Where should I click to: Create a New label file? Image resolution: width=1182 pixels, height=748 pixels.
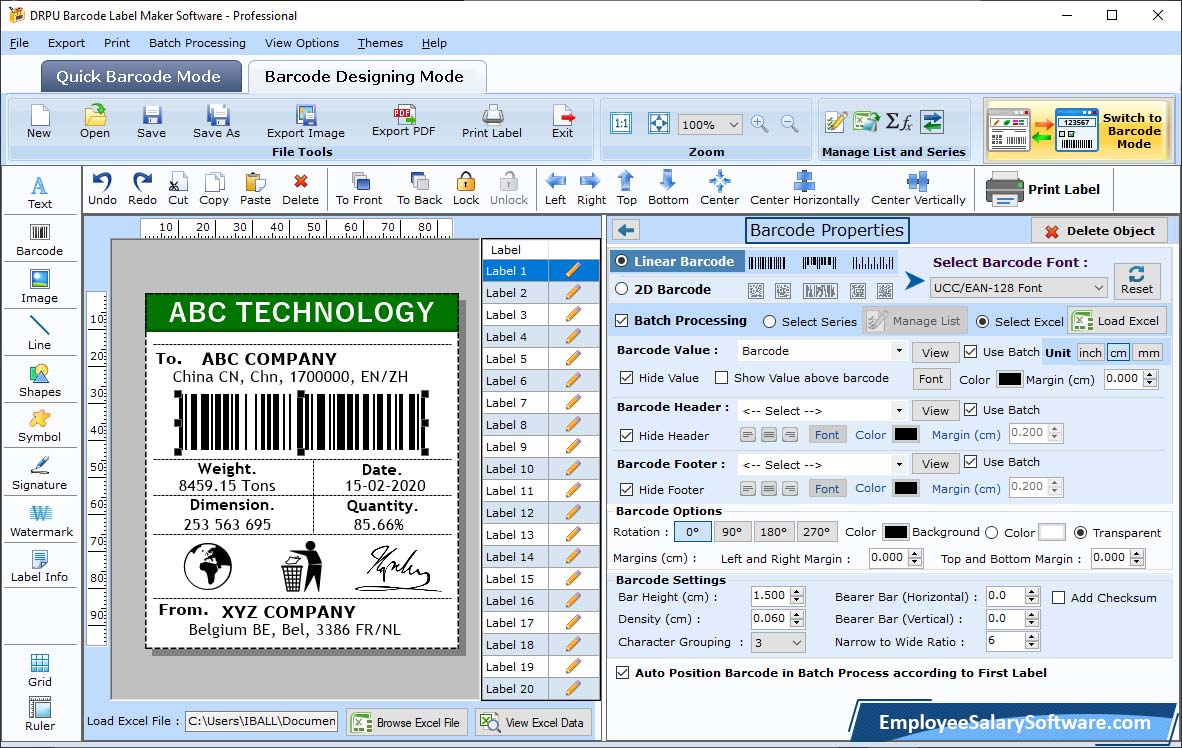click(39, 121)
